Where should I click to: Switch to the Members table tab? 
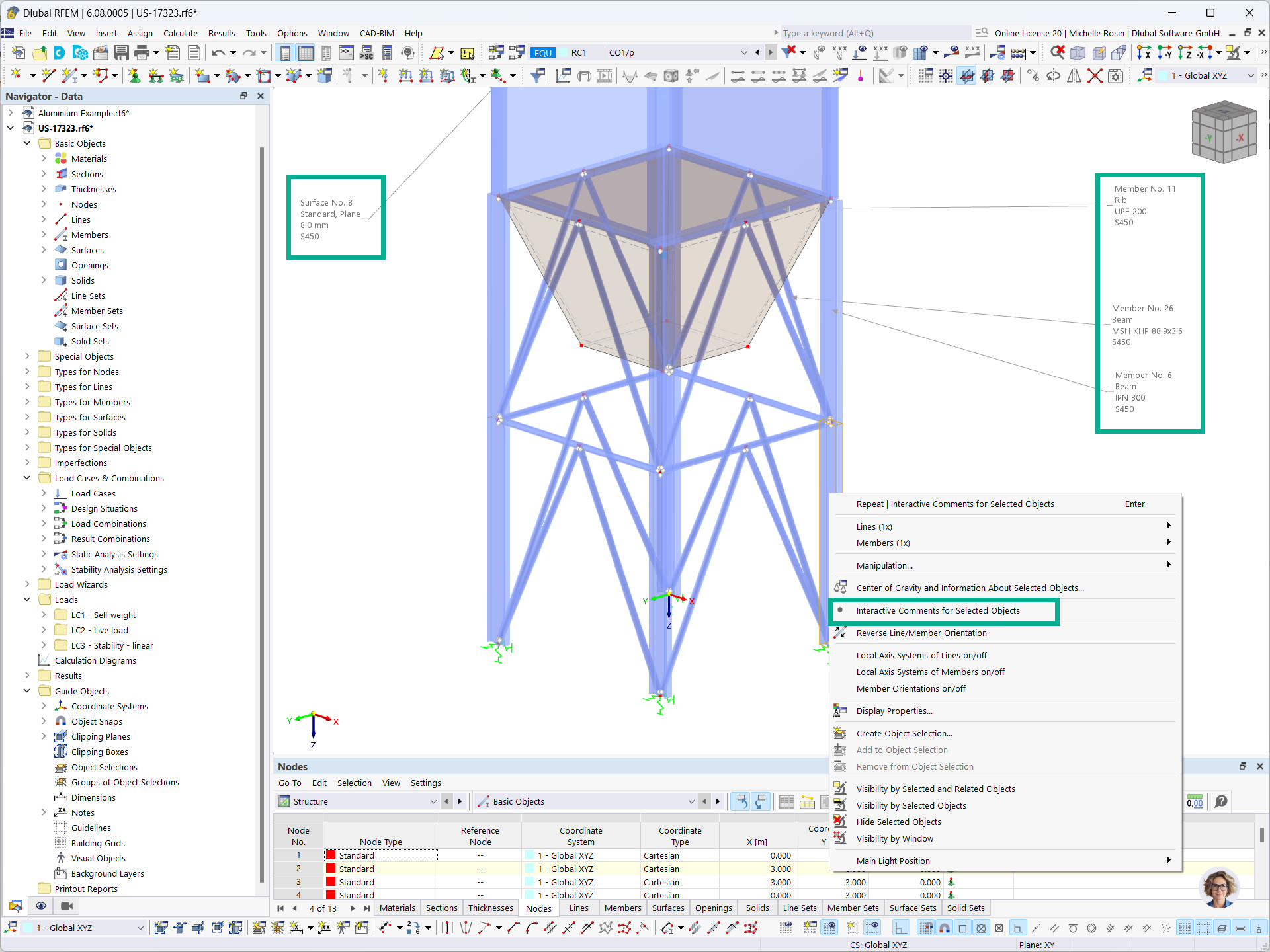click(622, 908)
